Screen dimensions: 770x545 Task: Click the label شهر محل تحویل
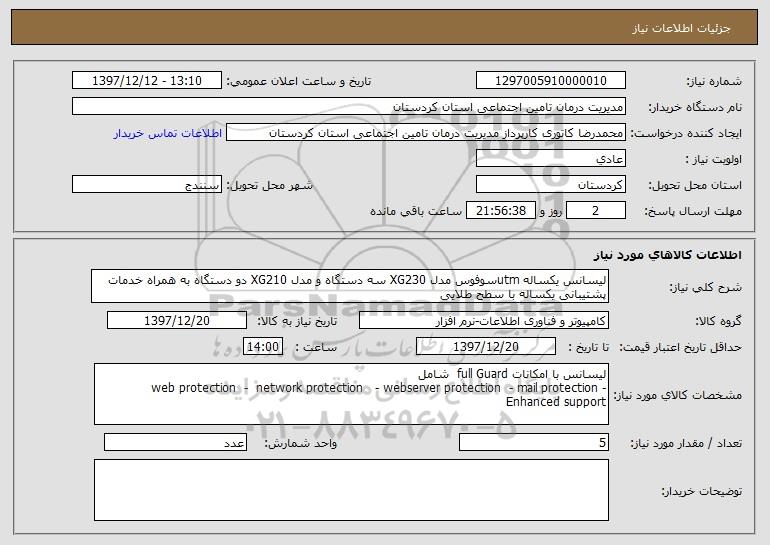tap(269, 186)
